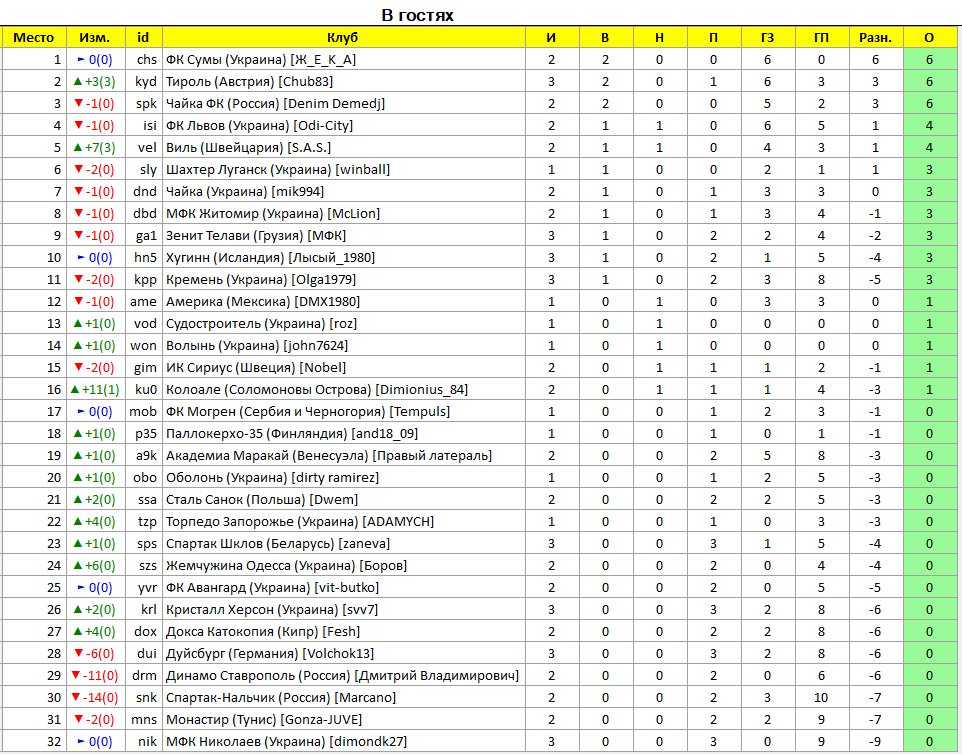The height and width of the screenshot is (754, 962).
Task: Click blue arrow icon in ФК Авангард row
Action: [x=81, y=588]
